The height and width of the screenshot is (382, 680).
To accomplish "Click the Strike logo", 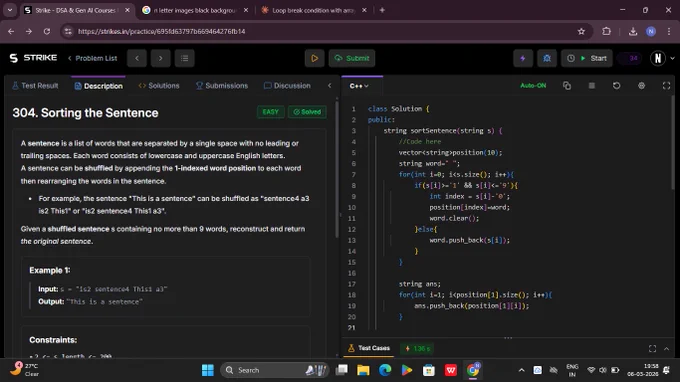I will click(33, 58).
